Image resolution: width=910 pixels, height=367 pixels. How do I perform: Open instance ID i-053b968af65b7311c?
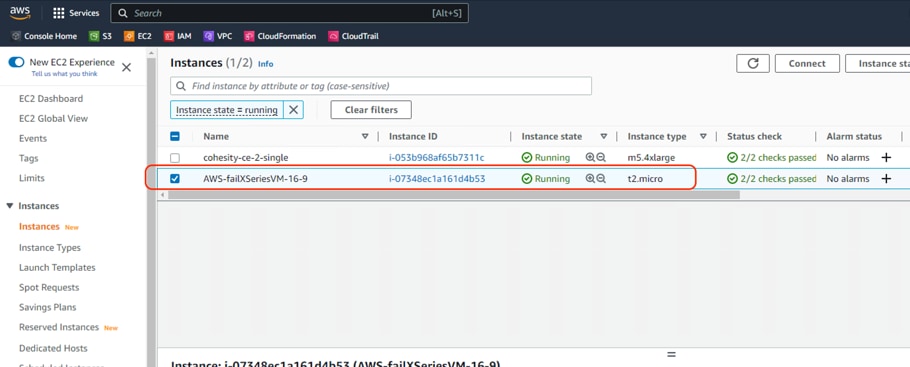[436, 157]
